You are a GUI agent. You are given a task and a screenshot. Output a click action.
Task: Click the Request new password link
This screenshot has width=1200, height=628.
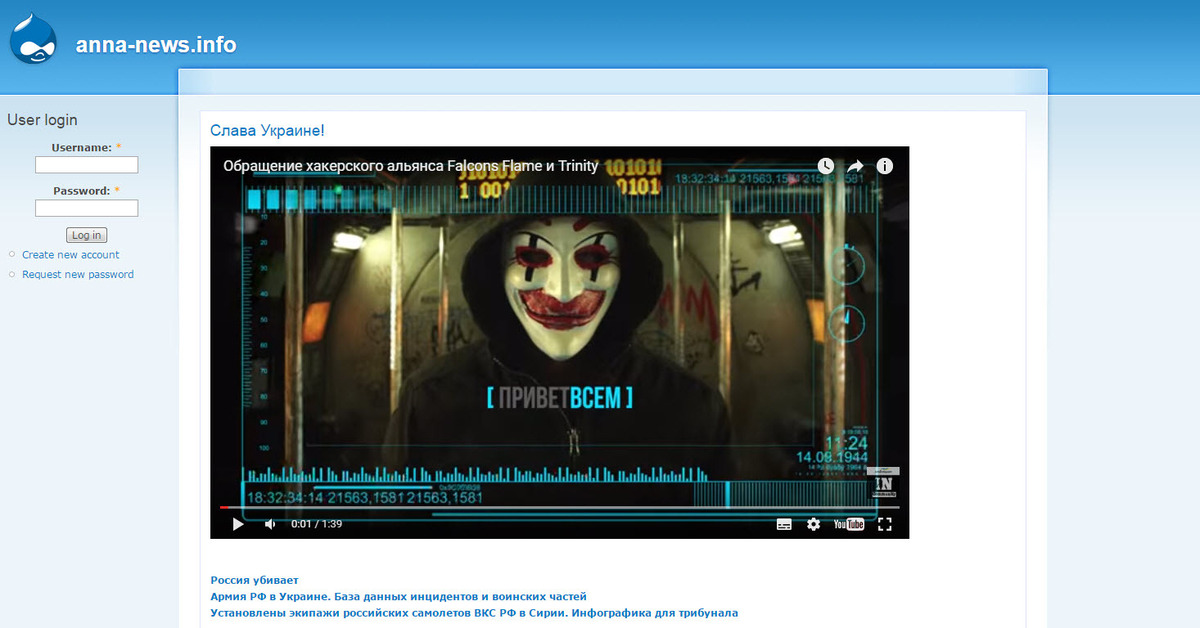[77, 275]
